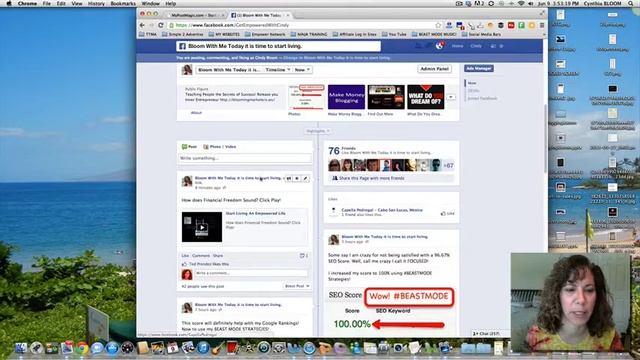Play the Financial Freedom video thumbnail
Viewport: 640px width, 360px height.
[x=202, y=227]
